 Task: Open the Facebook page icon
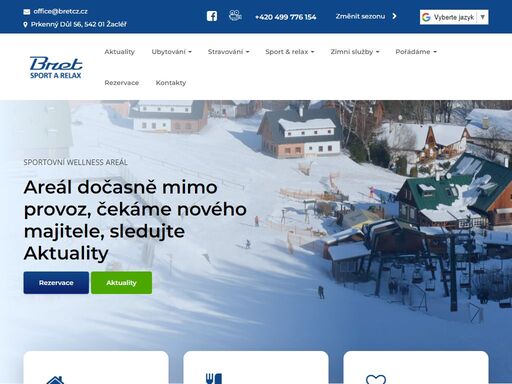pos(212,16)
